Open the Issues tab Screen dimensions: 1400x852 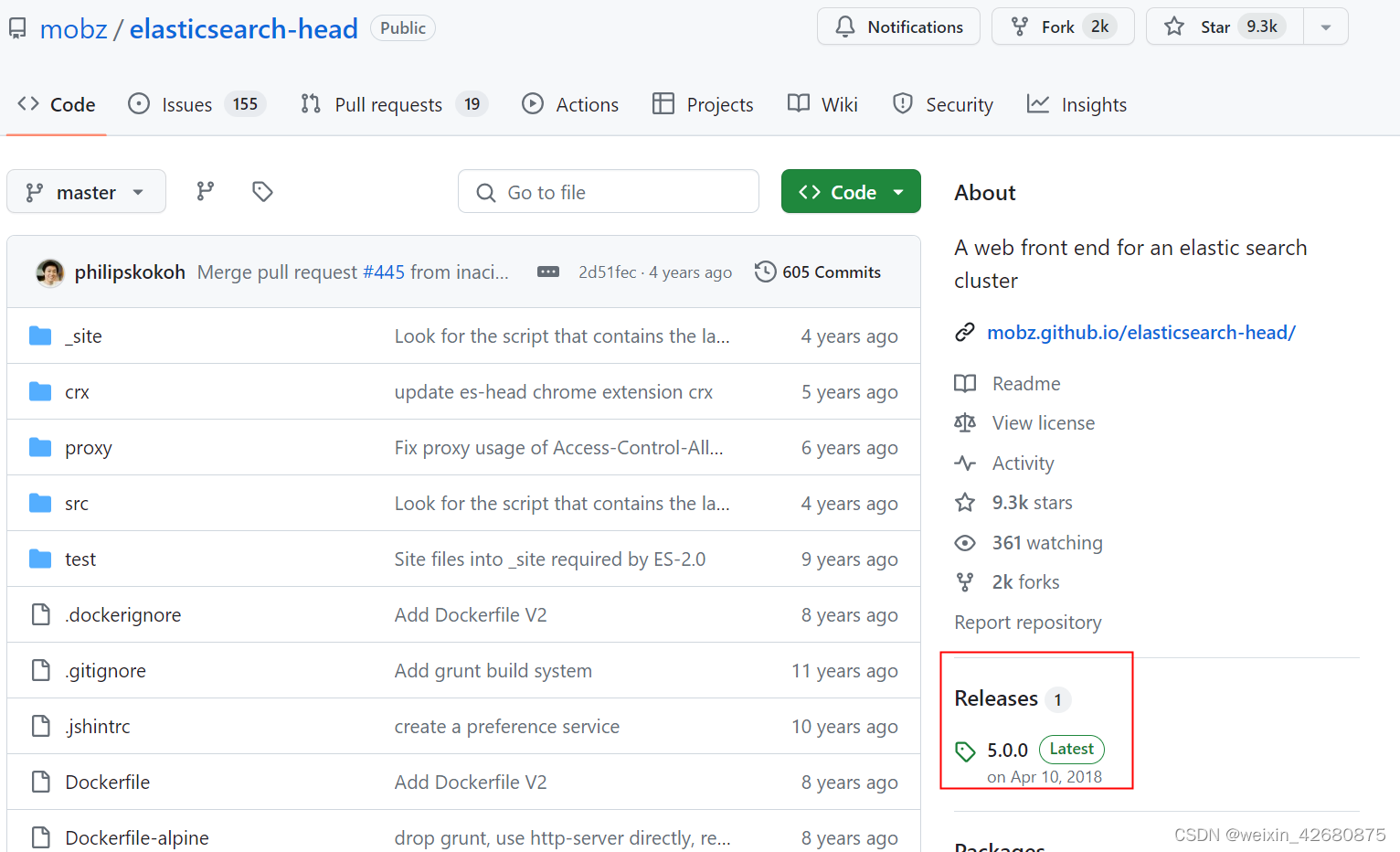point(196,104)
